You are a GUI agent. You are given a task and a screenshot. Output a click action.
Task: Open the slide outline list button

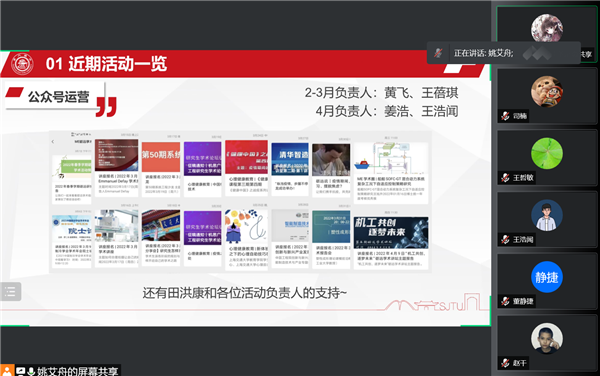tap(10, 291)
